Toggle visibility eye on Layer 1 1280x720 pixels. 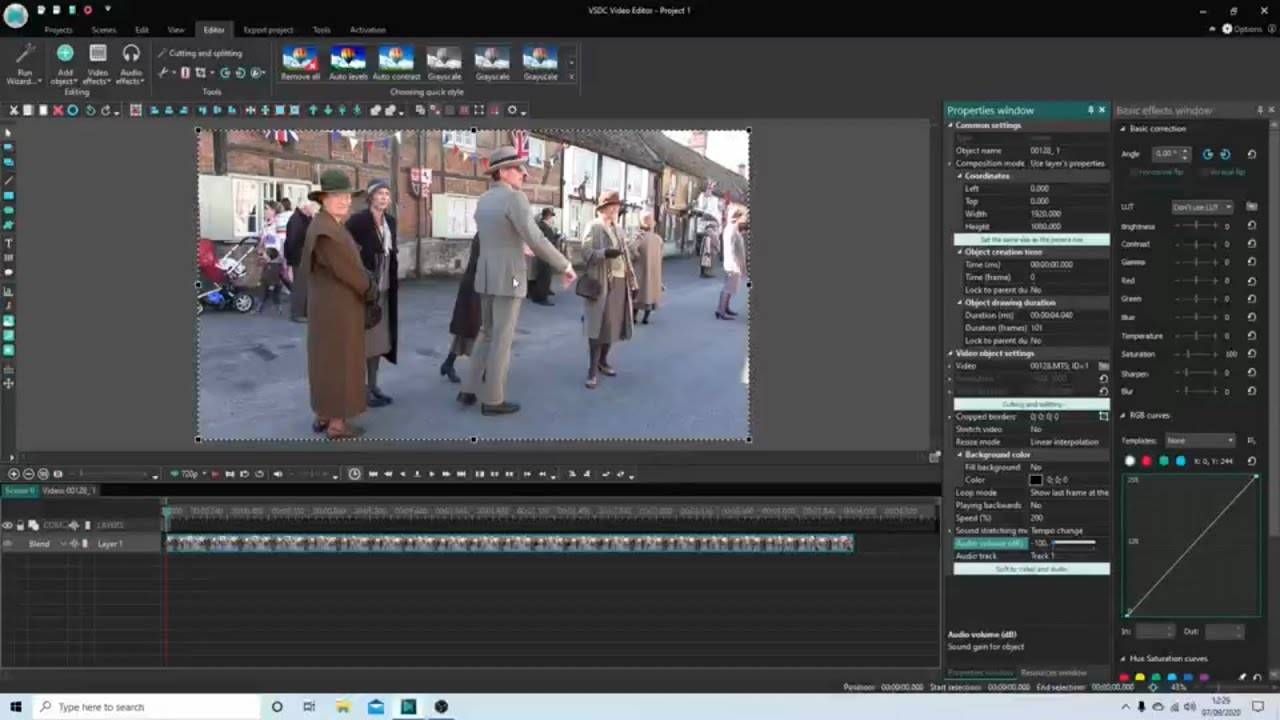8,544
